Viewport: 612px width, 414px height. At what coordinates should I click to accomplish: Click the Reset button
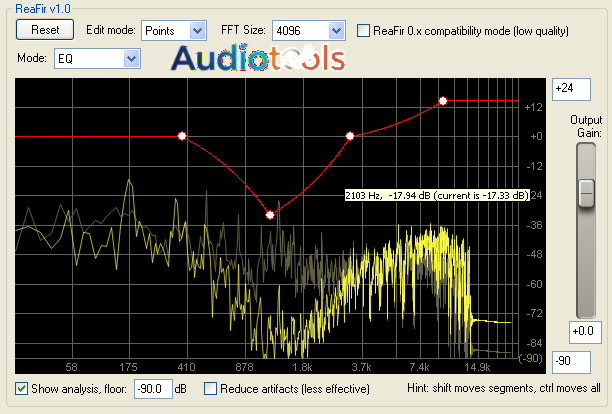tap(45, 30)
